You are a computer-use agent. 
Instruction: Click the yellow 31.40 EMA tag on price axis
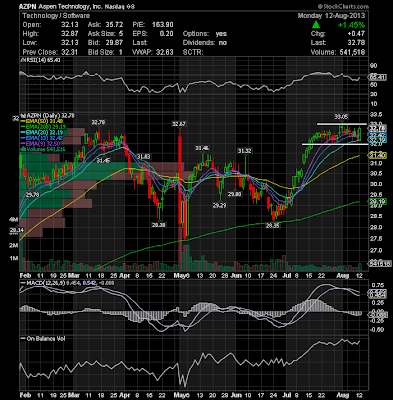(378, 155)
